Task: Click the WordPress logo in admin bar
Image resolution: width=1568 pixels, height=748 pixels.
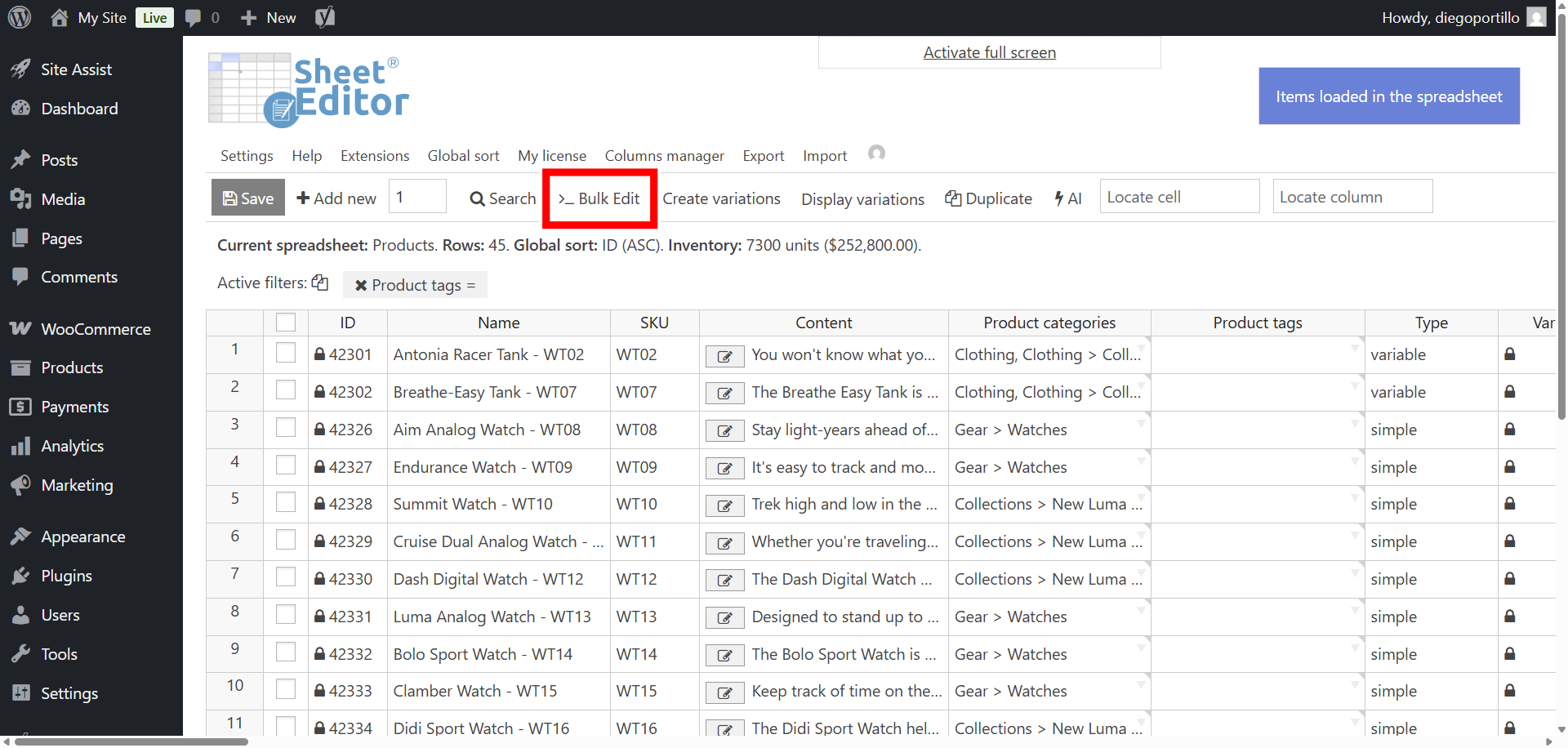Action: pos(20,17)
